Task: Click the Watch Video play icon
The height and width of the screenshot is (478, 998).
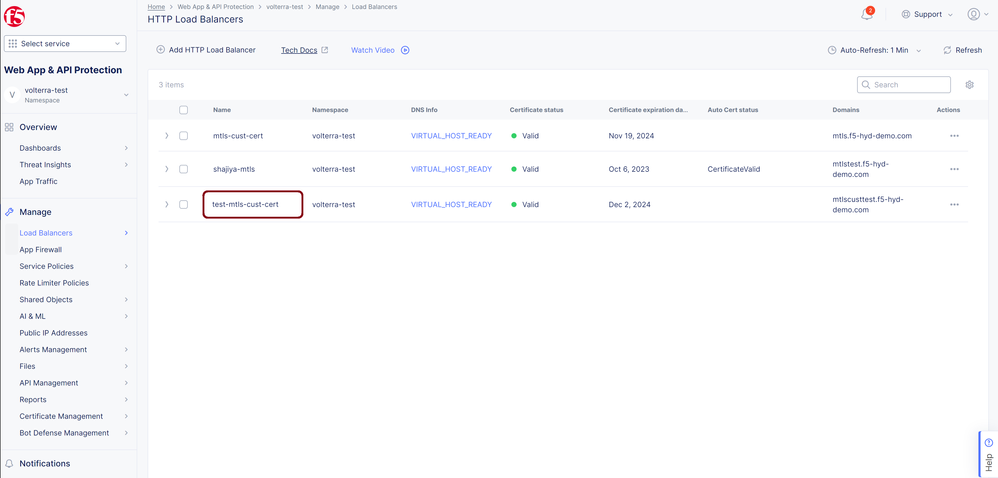Action: click(x=405, y=50)
